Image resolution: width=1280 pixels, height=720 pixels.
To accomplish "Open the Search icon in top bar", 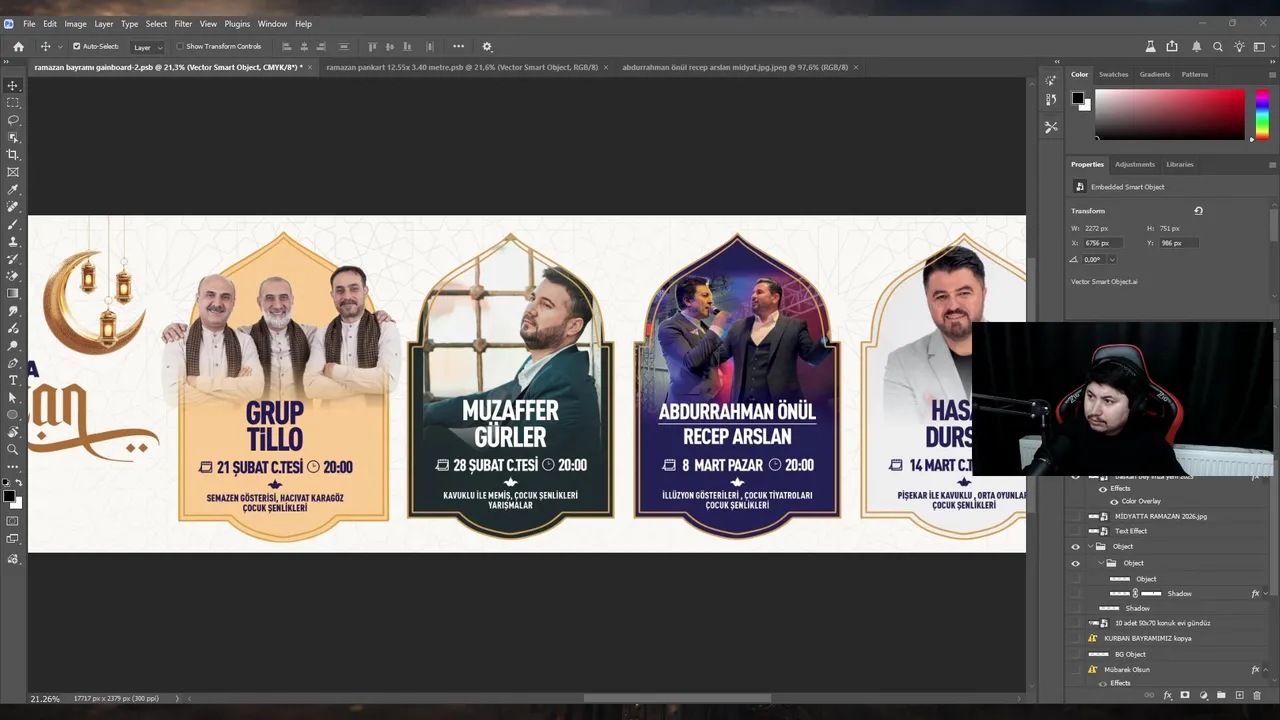I will tap(1217, 46).
